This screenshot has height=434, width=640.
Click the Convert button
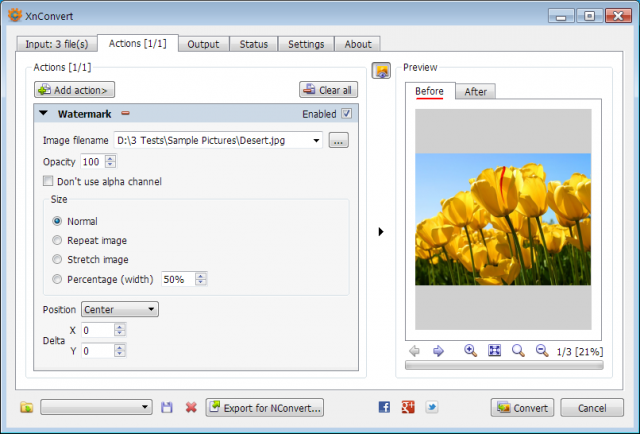coord(522,407)
